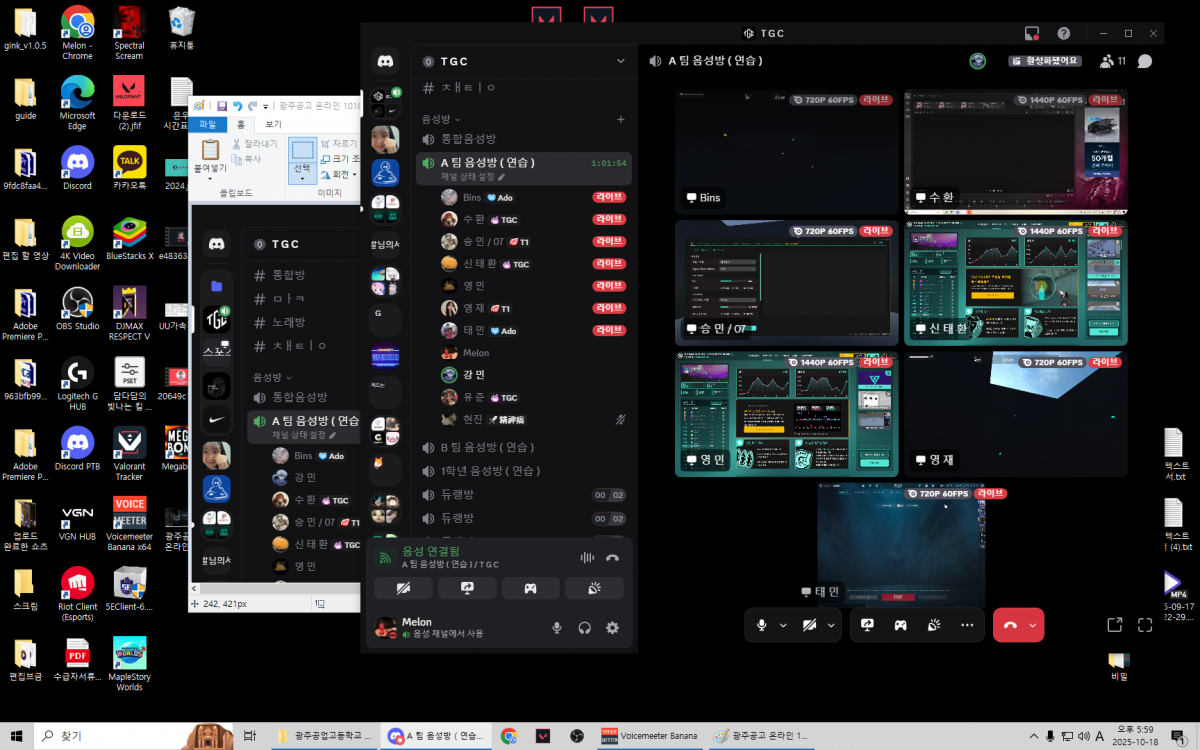Switch to the 보기 tab in Paint
This screenshot has width=1200, height=750.
pos(273,124)
